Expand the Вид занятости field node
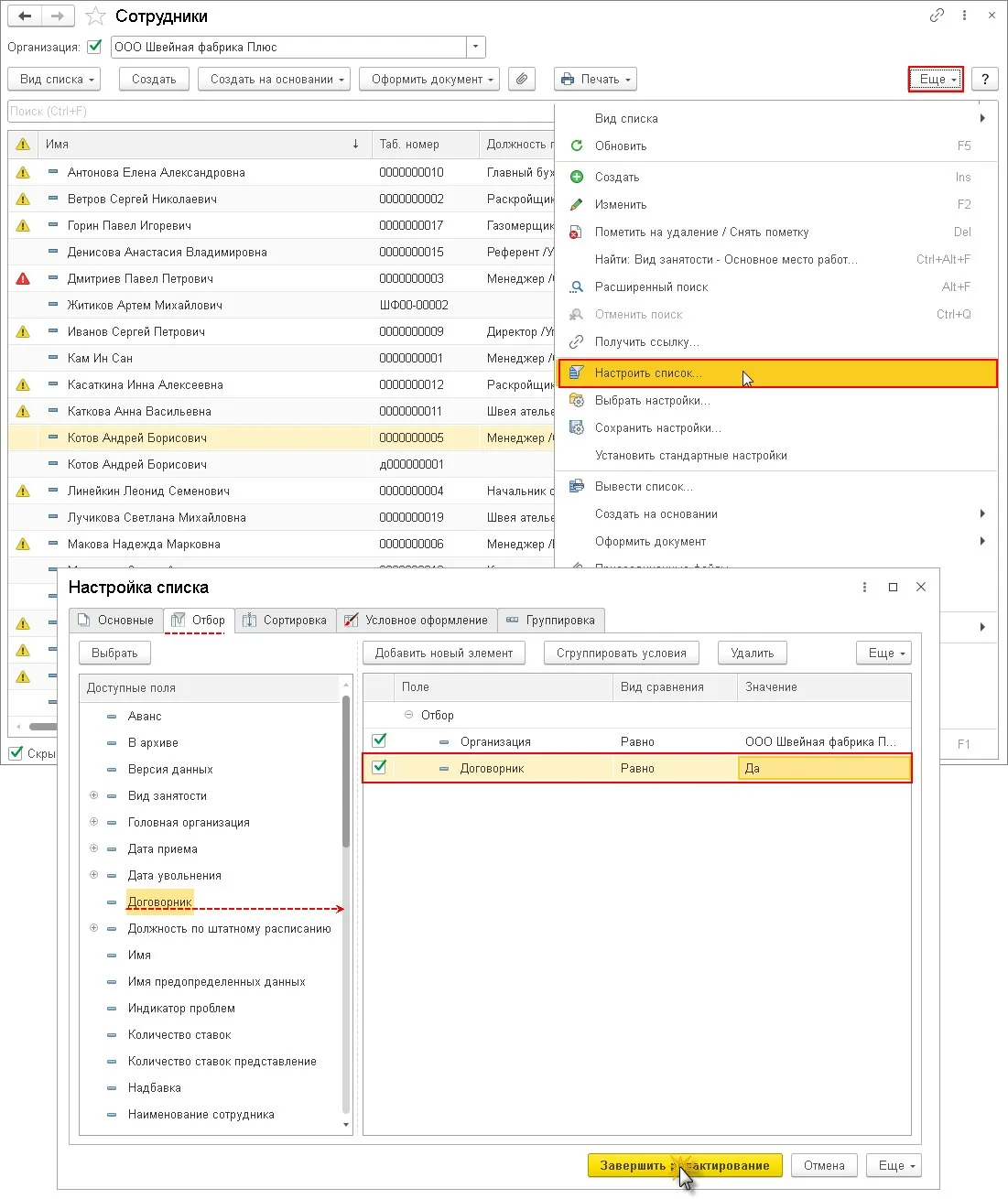This screenshot has width=1008, height=1199. (x=93, y=795)
